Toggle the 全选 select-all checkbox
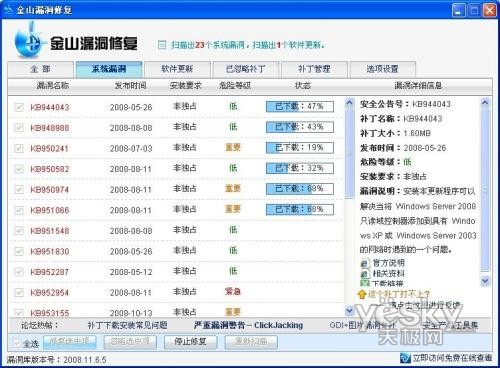The image size is (500, 368). tap(16, 343)
